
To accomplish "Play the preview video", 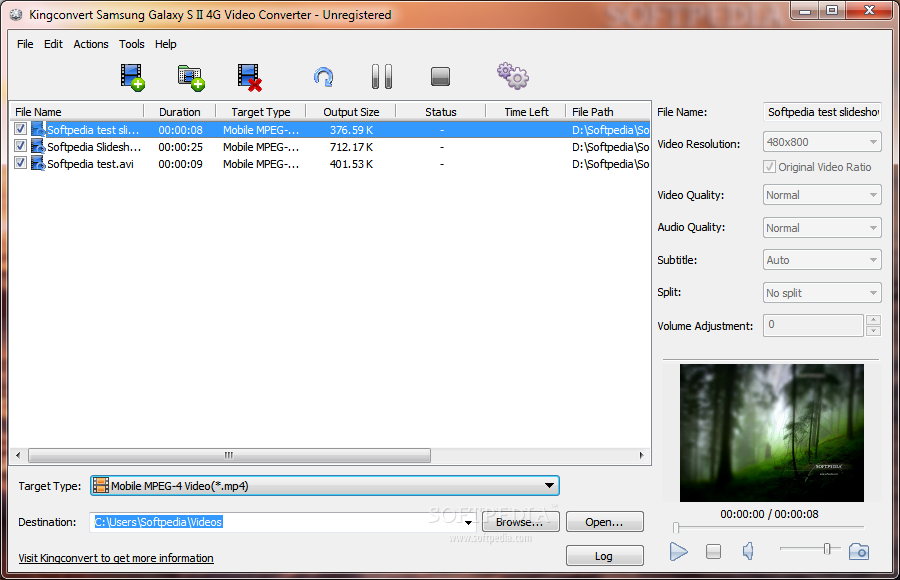I will [x=678, y=552].
